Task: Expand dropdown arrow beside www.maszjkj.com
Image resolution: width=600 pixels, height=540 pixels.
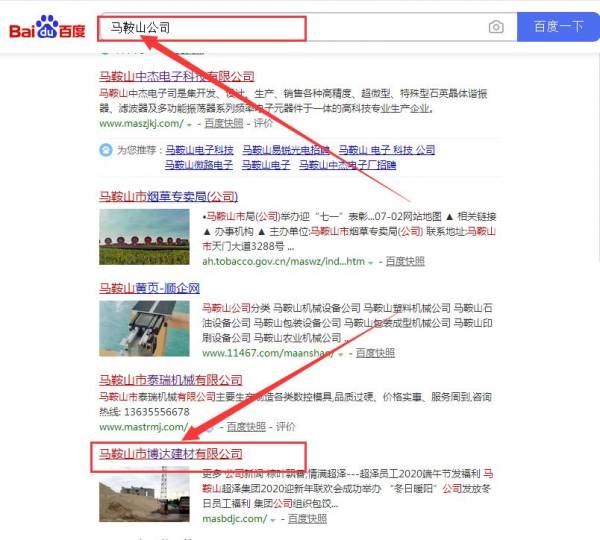Action: coord(188,124)
